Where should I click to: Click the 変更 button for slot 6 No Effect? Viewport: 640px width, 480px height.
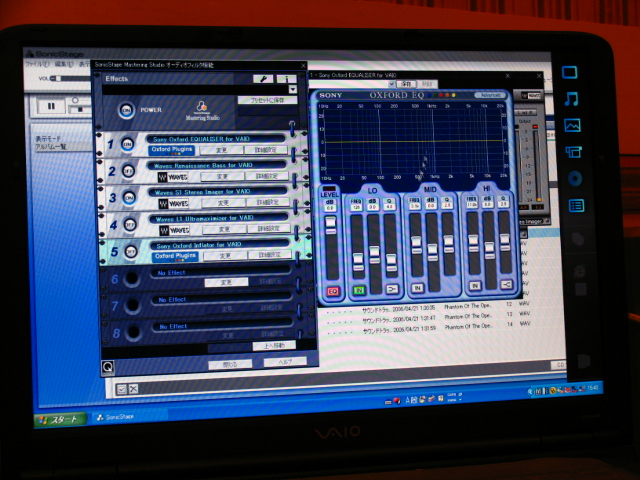point(227,282)
